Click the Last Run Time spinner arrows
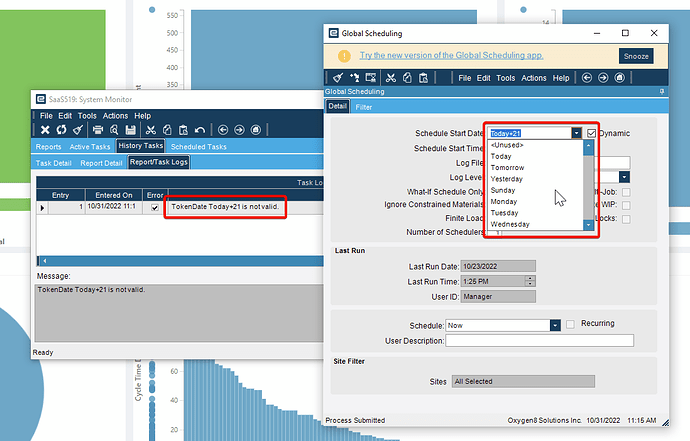The width and height of the screenshot is (690, 441). pos(531,281)
